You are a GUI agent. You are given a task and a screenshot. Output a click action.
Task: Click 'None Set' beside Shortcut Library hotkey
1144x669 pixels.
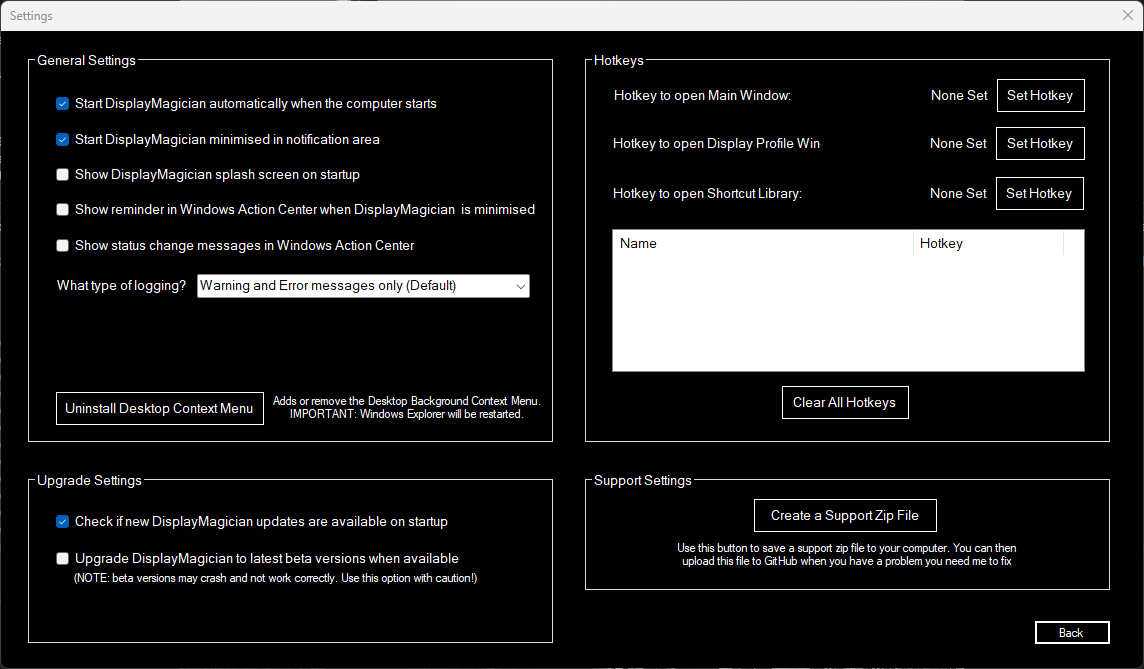click(958, 193)
